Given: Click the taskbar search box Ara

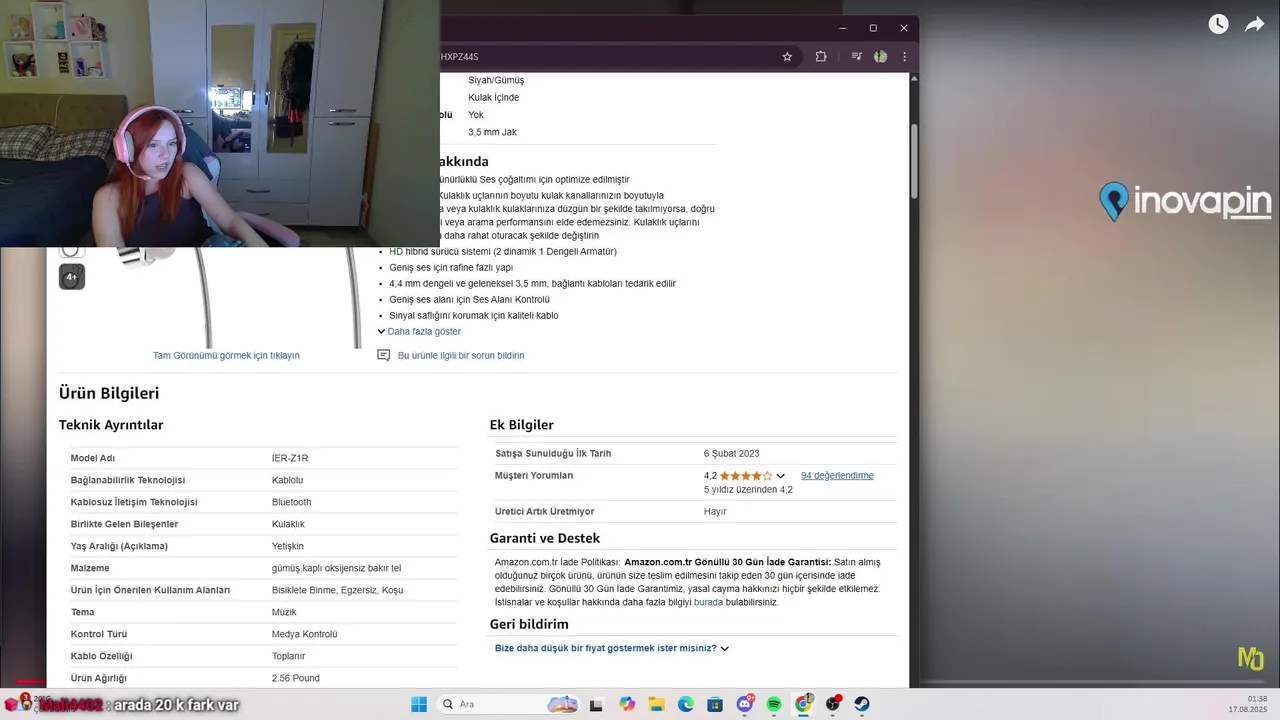Looking at the screenshot, I should (x=510, y=704).
